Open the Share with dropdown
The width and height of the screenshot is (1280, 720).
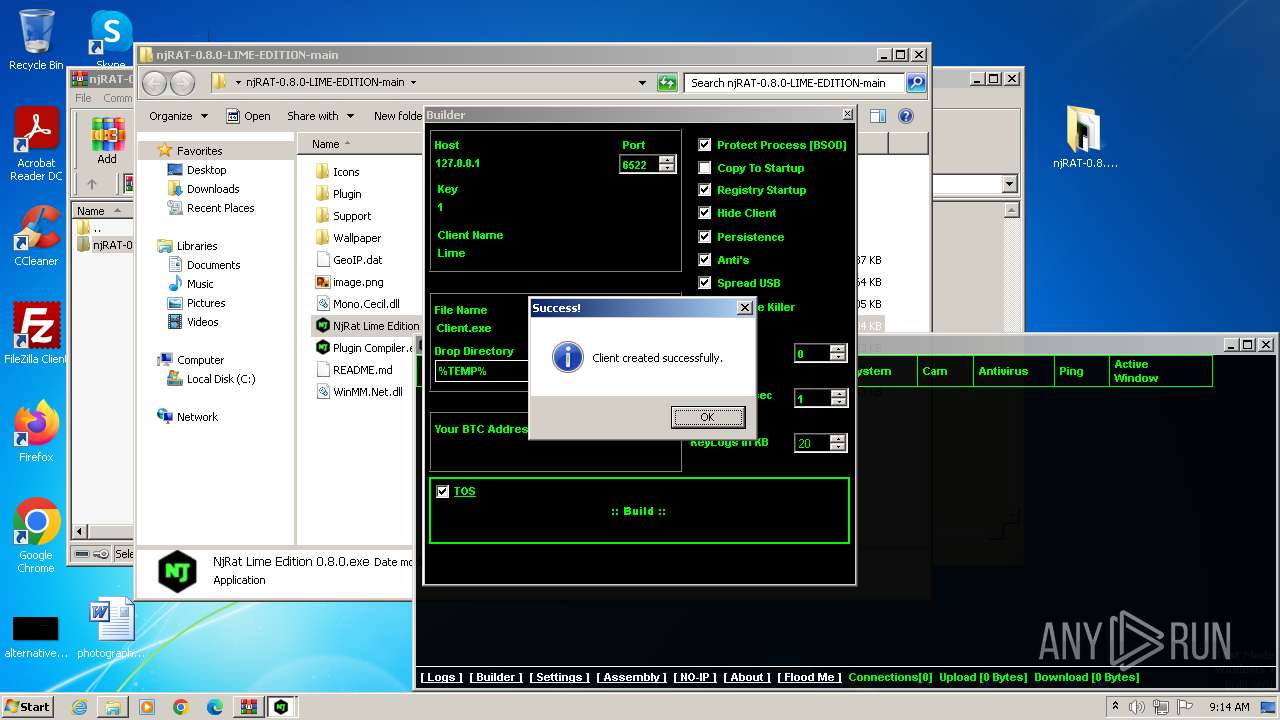[x=320, y=116]
